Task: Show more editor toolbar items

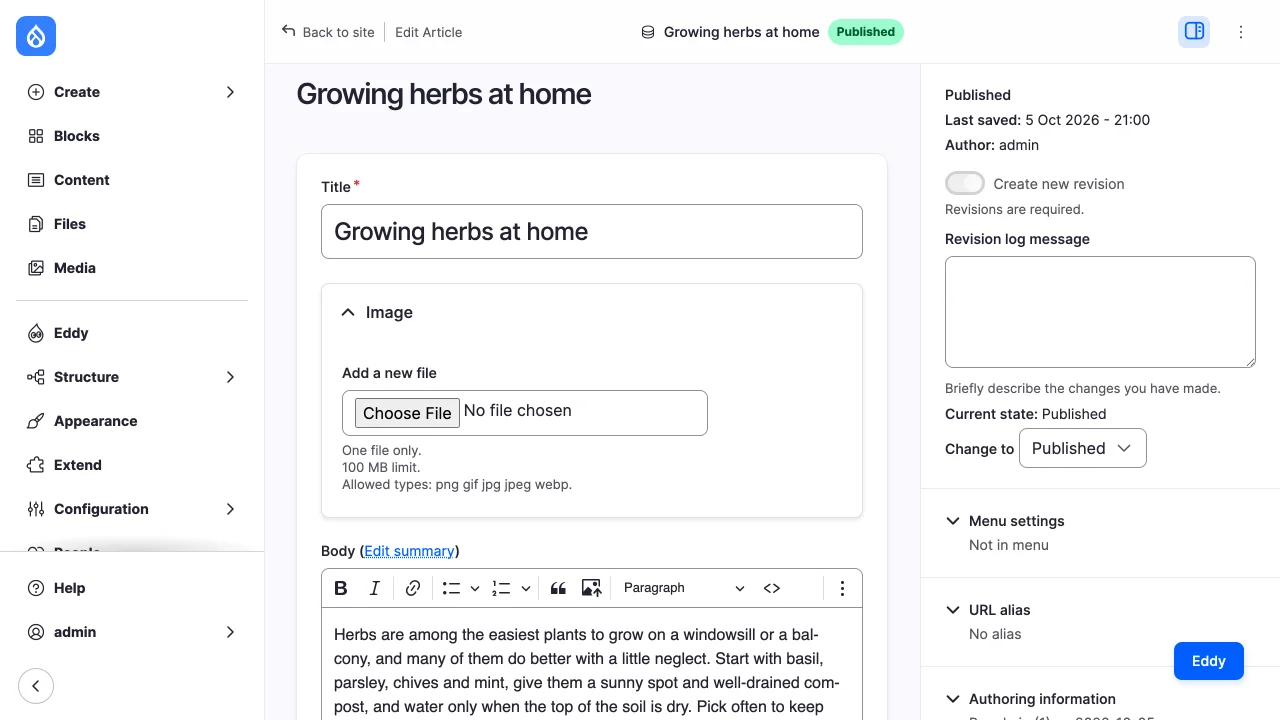Action: (842, 588)
